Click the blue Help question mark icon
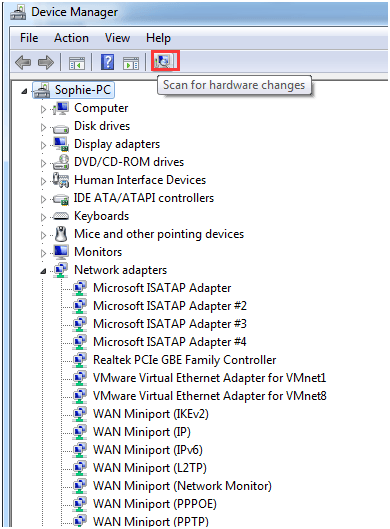This screenshot has height=529, width=390. [107, 62]
